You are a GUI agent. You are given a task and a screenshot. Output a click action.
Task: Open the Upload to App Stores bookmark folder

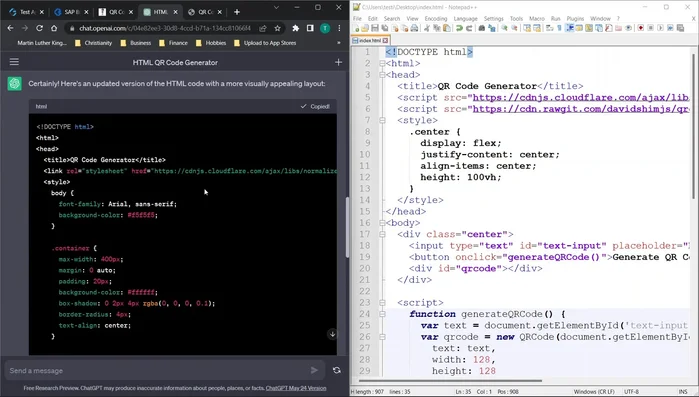coord(265,43)
